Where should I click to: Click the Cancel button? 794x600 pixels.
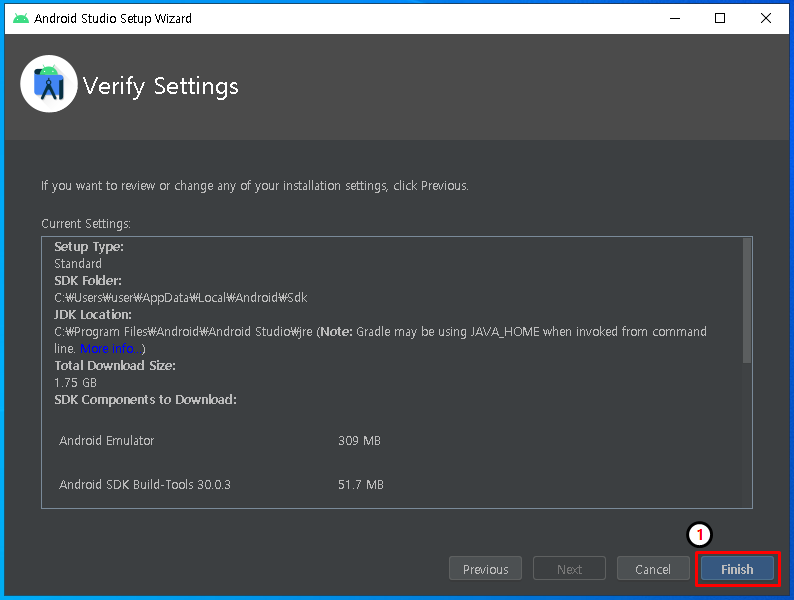[x=653, y=569]
